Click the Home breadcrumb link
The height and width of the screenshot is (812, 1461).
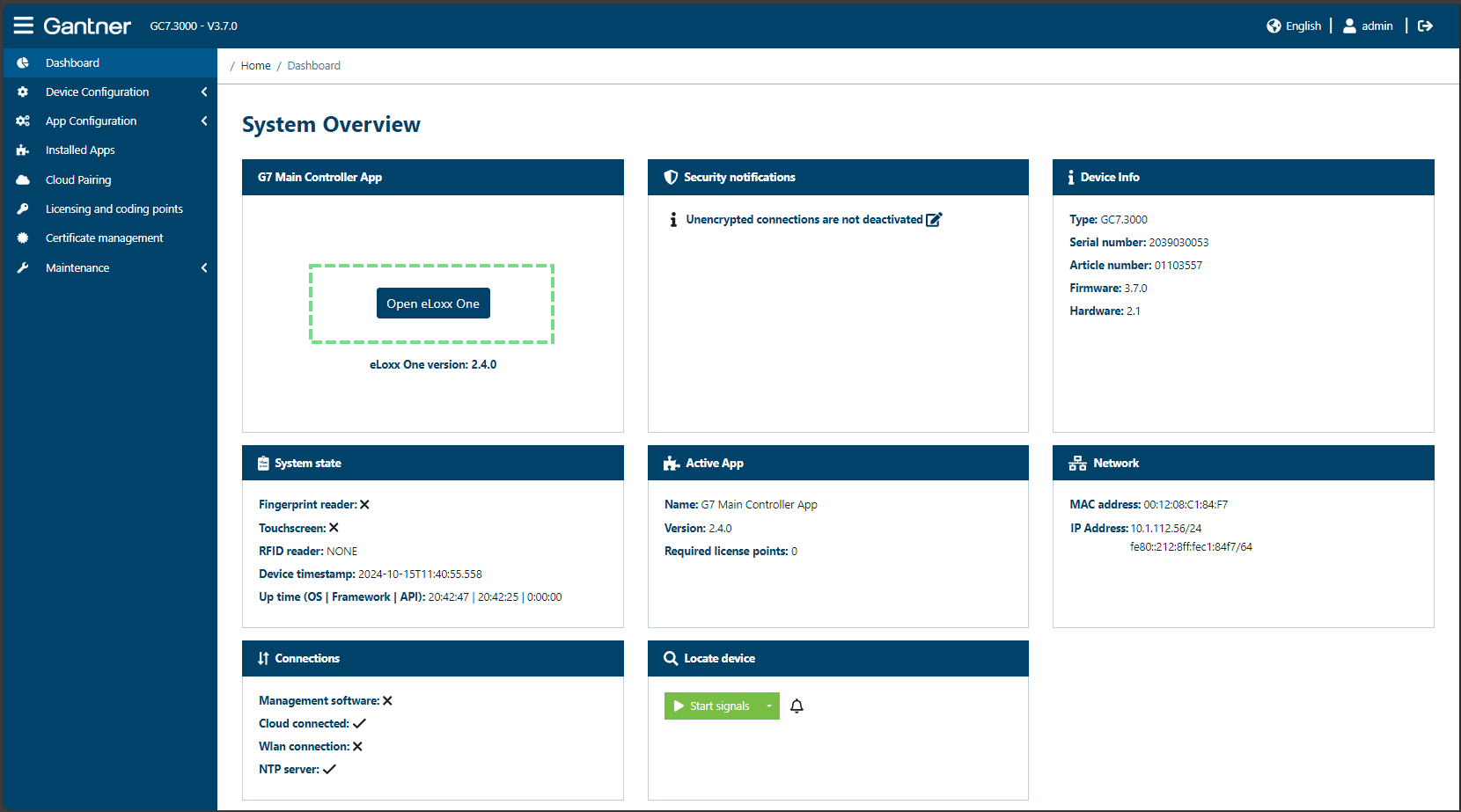(x=255, y=65)
